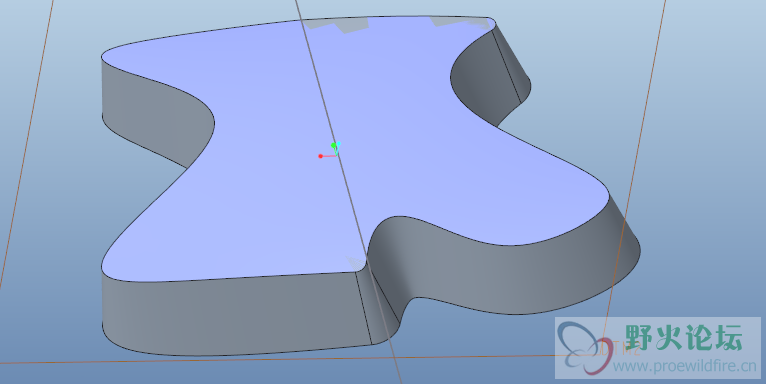The image size is (766, 384).
Task: Pick the gray datum line crossing the model center
Action: tap(348, 191)
